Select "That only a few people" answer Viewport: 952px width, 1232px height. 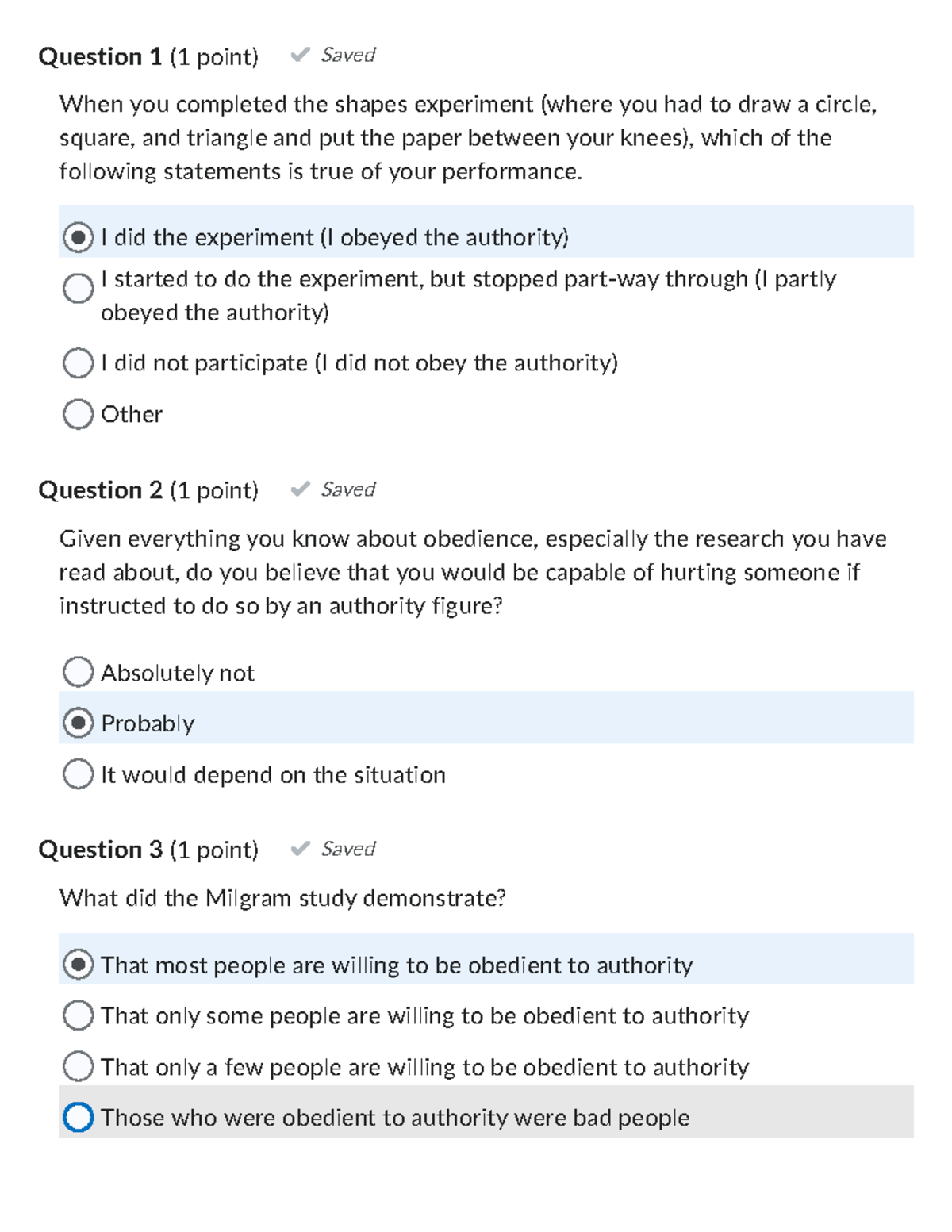78,1066
